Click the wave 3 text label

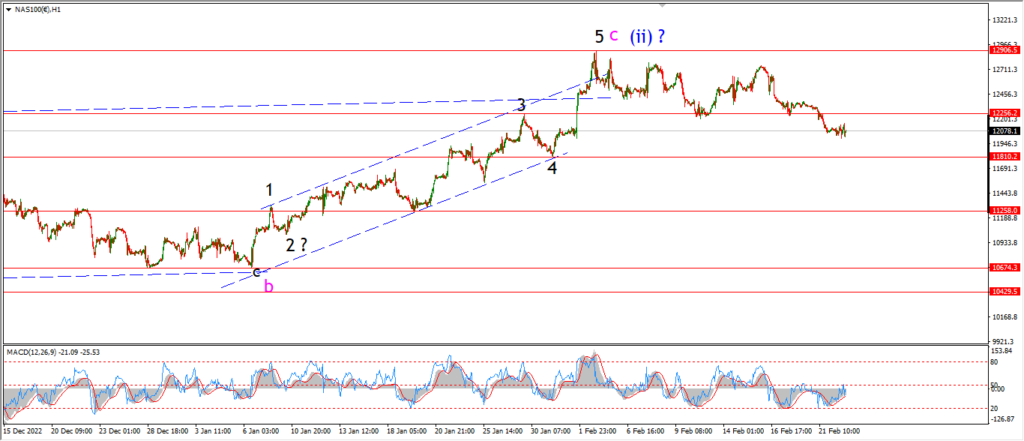tap(521, 105)
